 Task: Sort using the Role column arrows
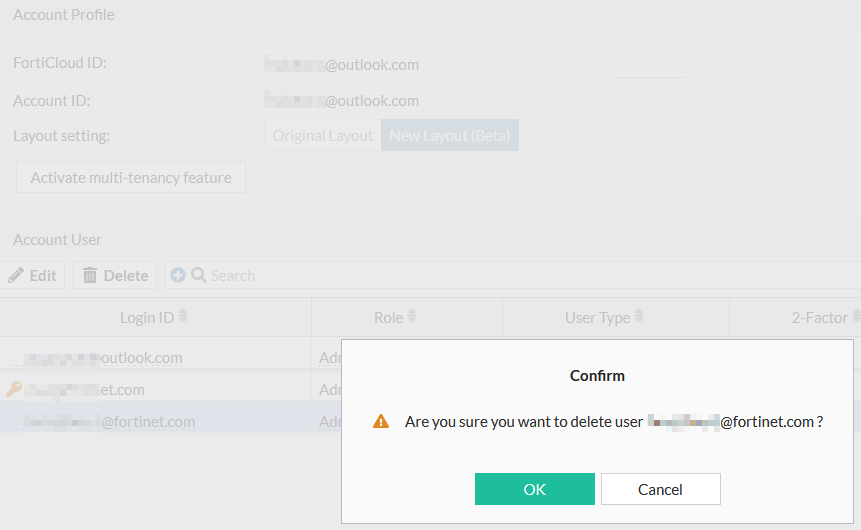(411, 317)
